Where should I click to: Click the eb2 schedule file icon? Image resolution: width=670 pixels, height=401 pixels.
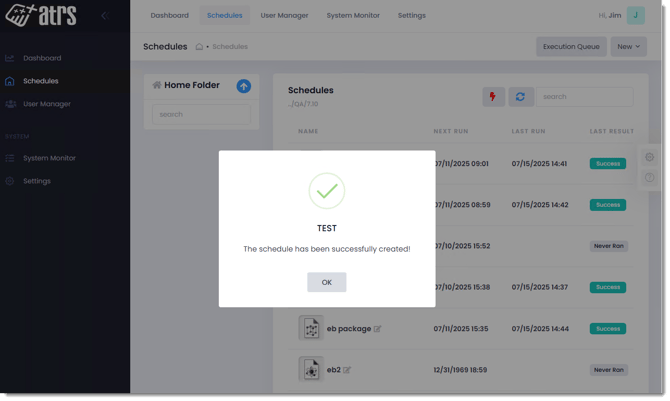pos(310,369)
